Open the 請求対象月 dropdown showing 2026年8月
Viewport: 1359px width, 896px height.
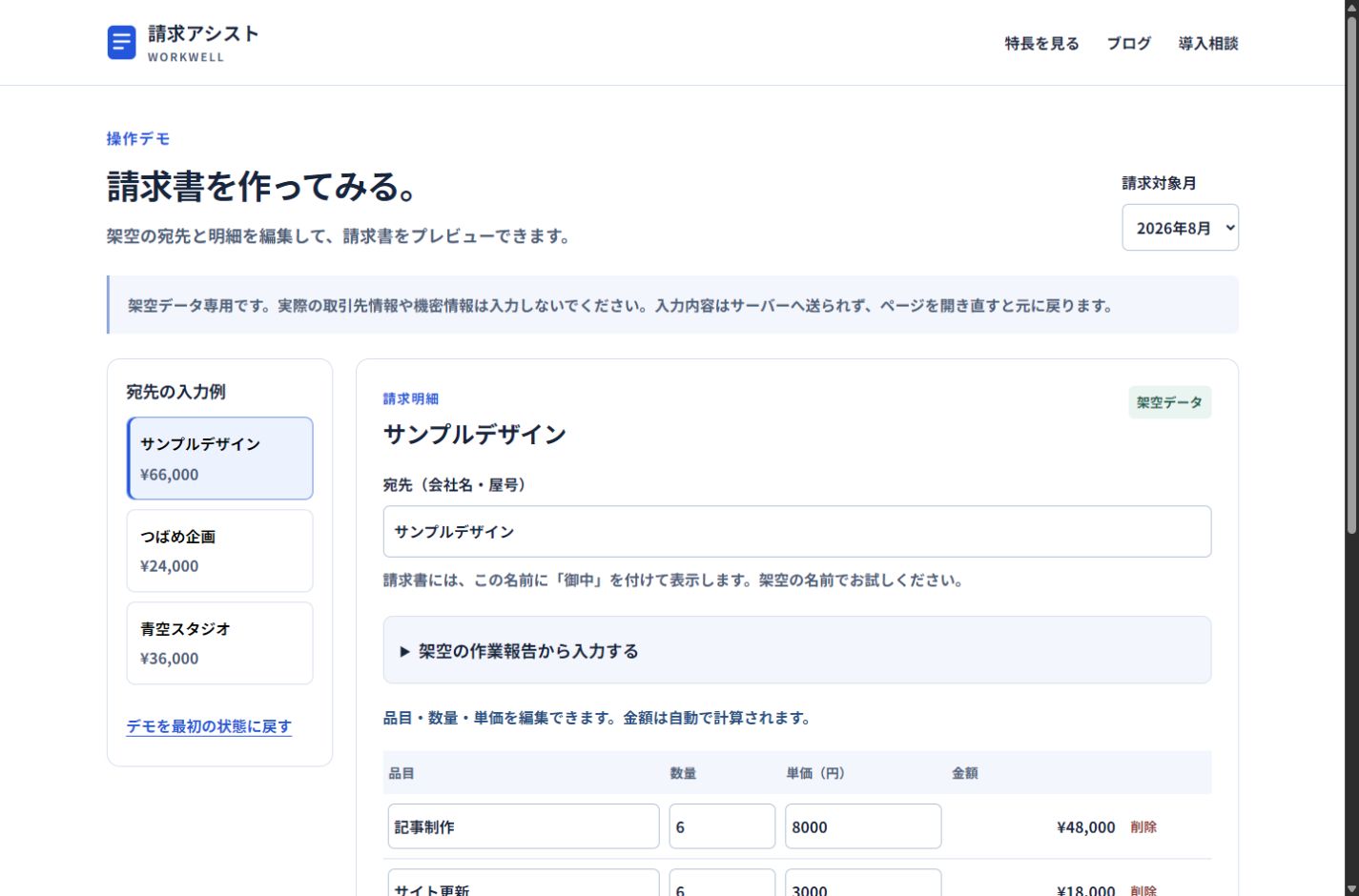tap(1180, 228)
